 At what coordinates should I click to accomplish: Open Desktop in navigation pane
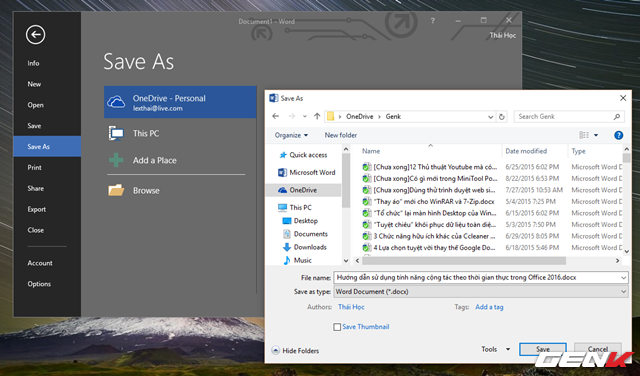coord(300,220)
